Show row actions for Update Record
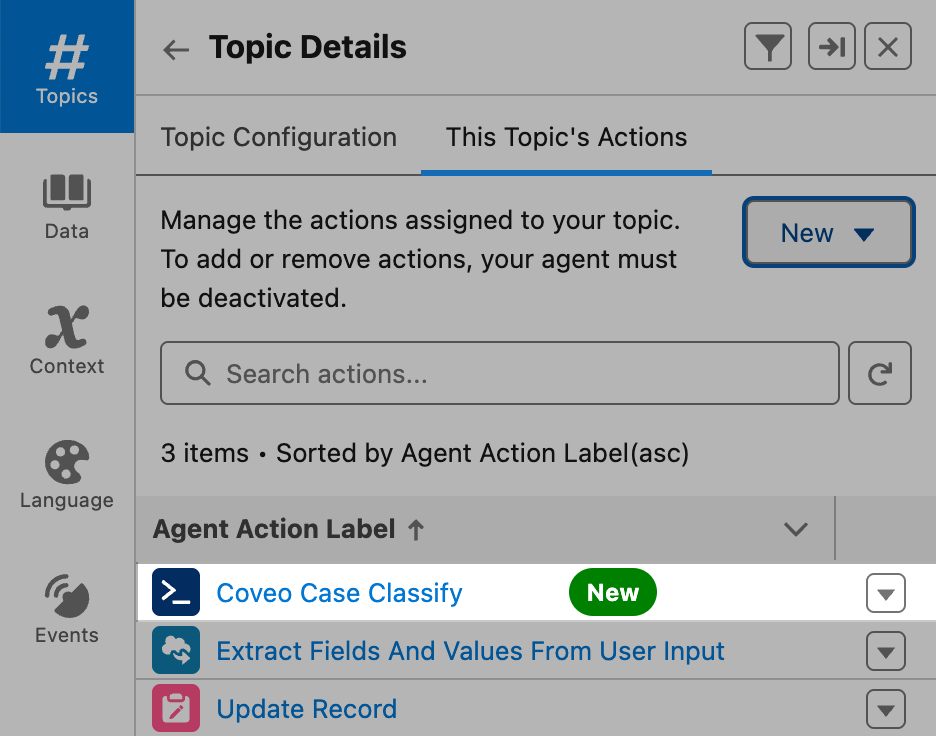 pyautogui.click(x=885, y=710)
